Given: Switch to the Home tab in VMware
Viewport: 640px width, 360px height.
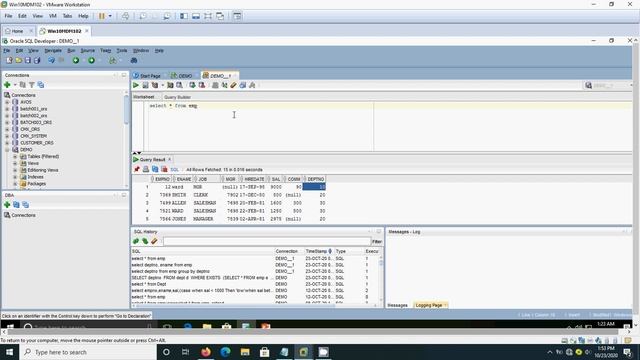Looking at the screenshot, I should click(x=17, y=31).
